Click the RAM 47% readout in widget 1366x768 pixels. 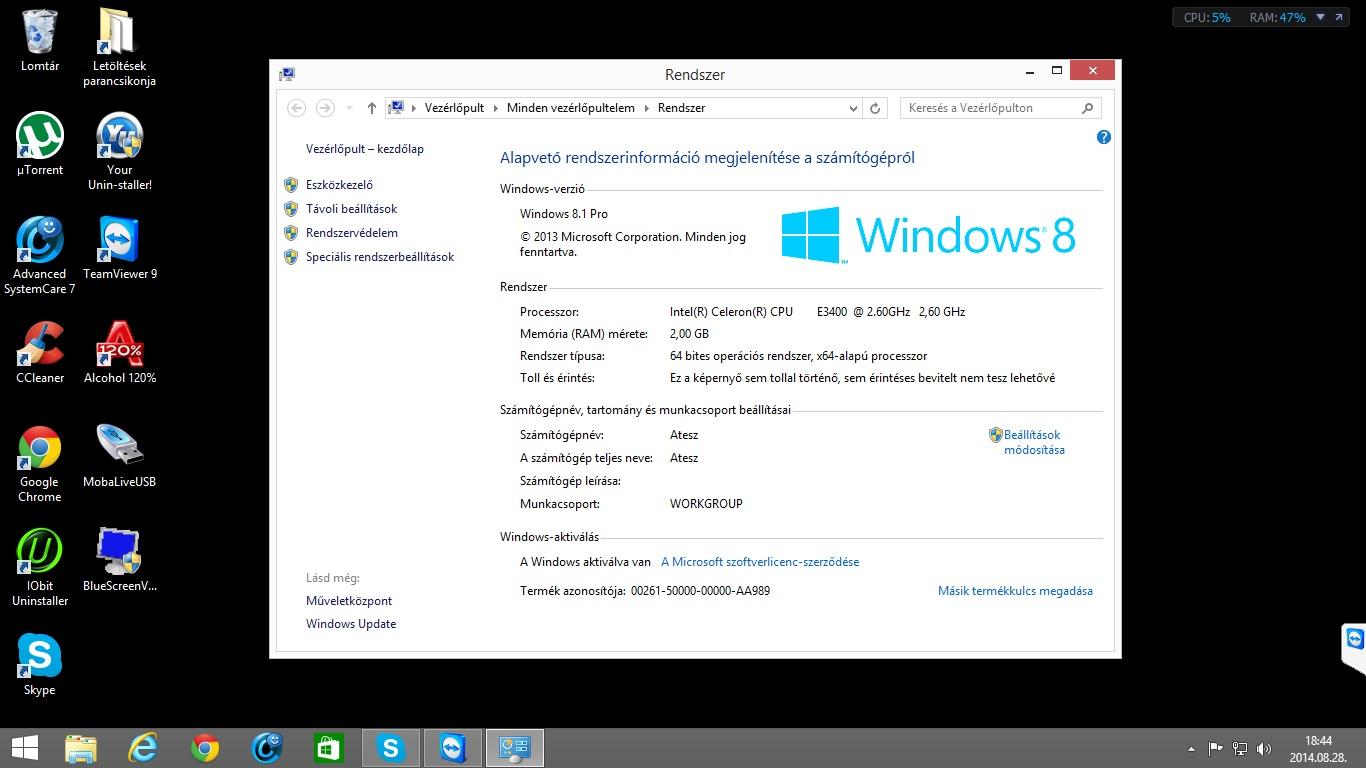point(1277,17)
